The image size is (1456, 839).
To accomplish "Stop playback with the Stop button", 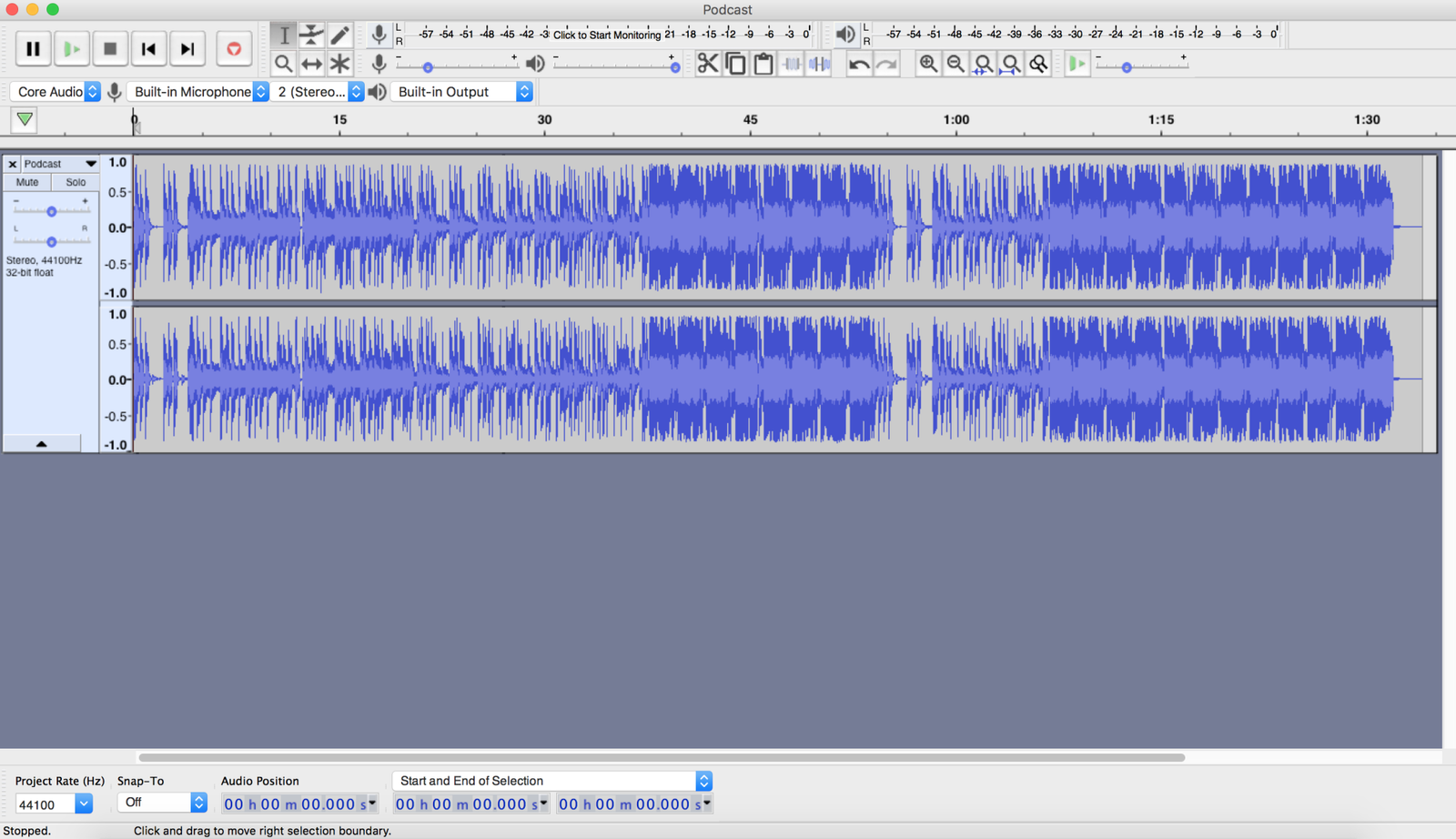I will coord(110,49).
